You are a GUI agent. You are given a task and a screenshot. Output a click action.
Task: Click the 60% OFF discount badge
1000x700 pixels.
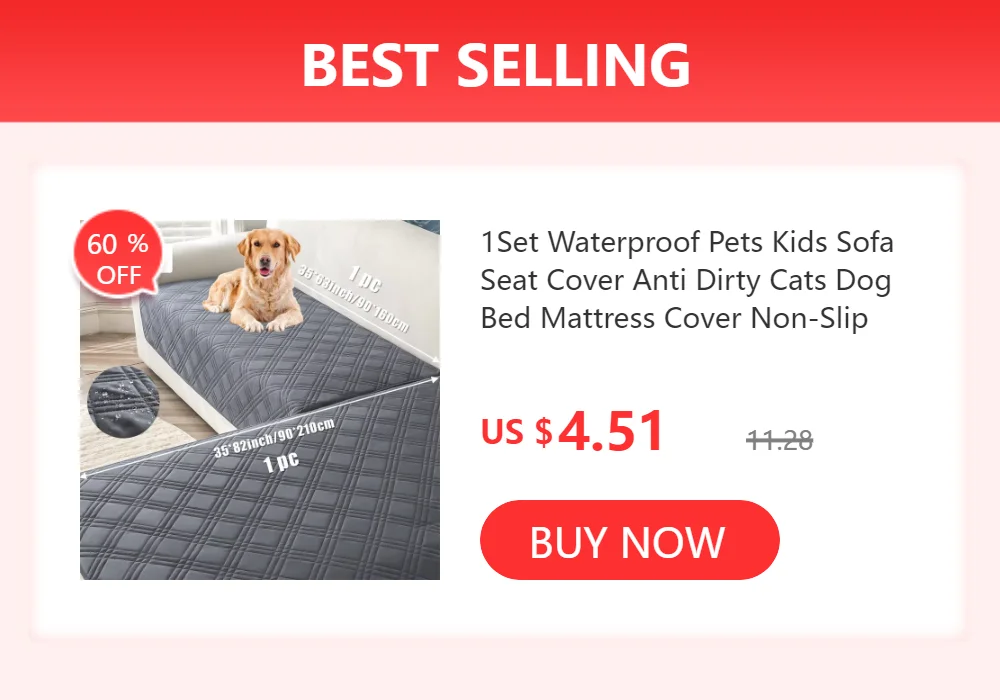(118, 255)
